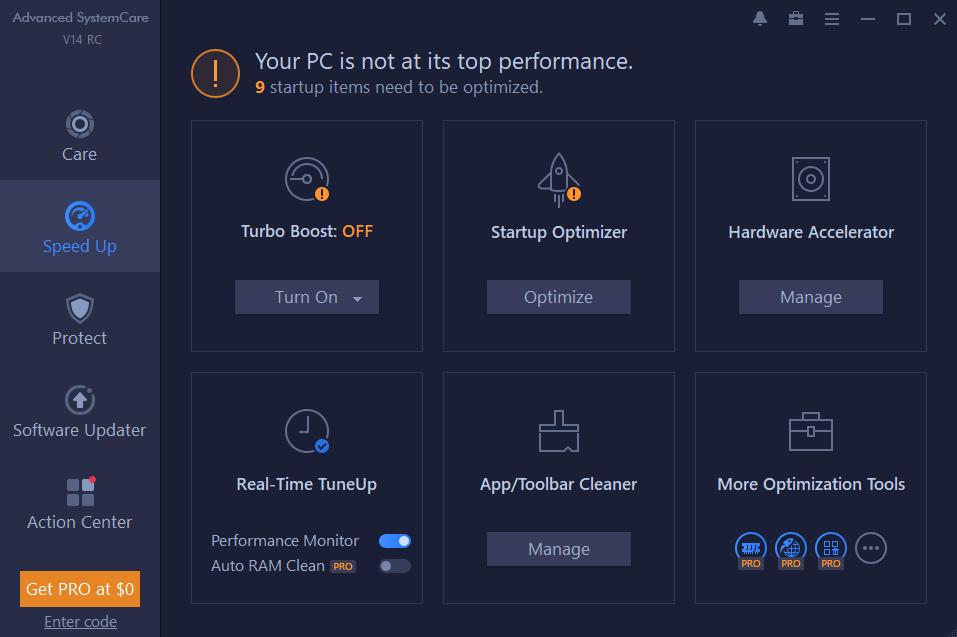Click the Hardware Accelerator drive icon
This screenshot has width=957, height=637.
(811, 179)
